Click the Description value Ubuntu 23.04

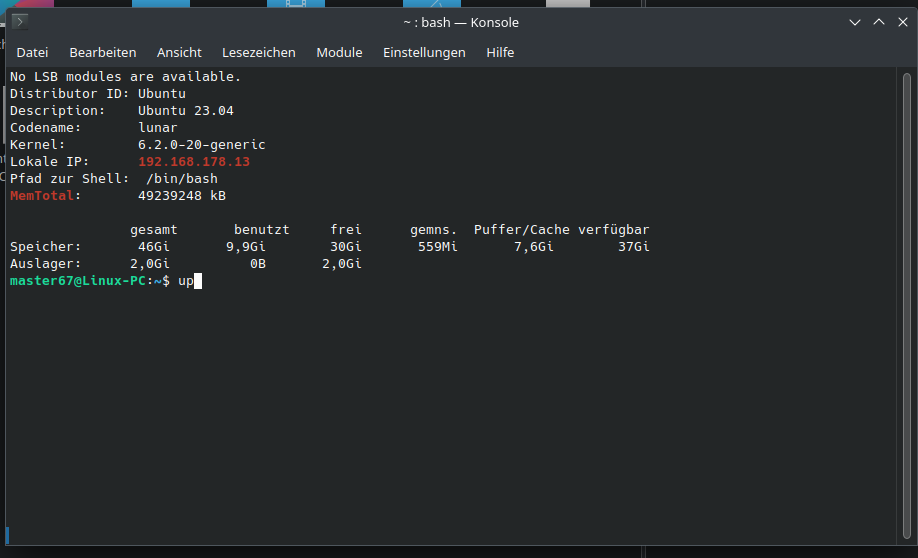pyautogui.click(x=186, y=111)
